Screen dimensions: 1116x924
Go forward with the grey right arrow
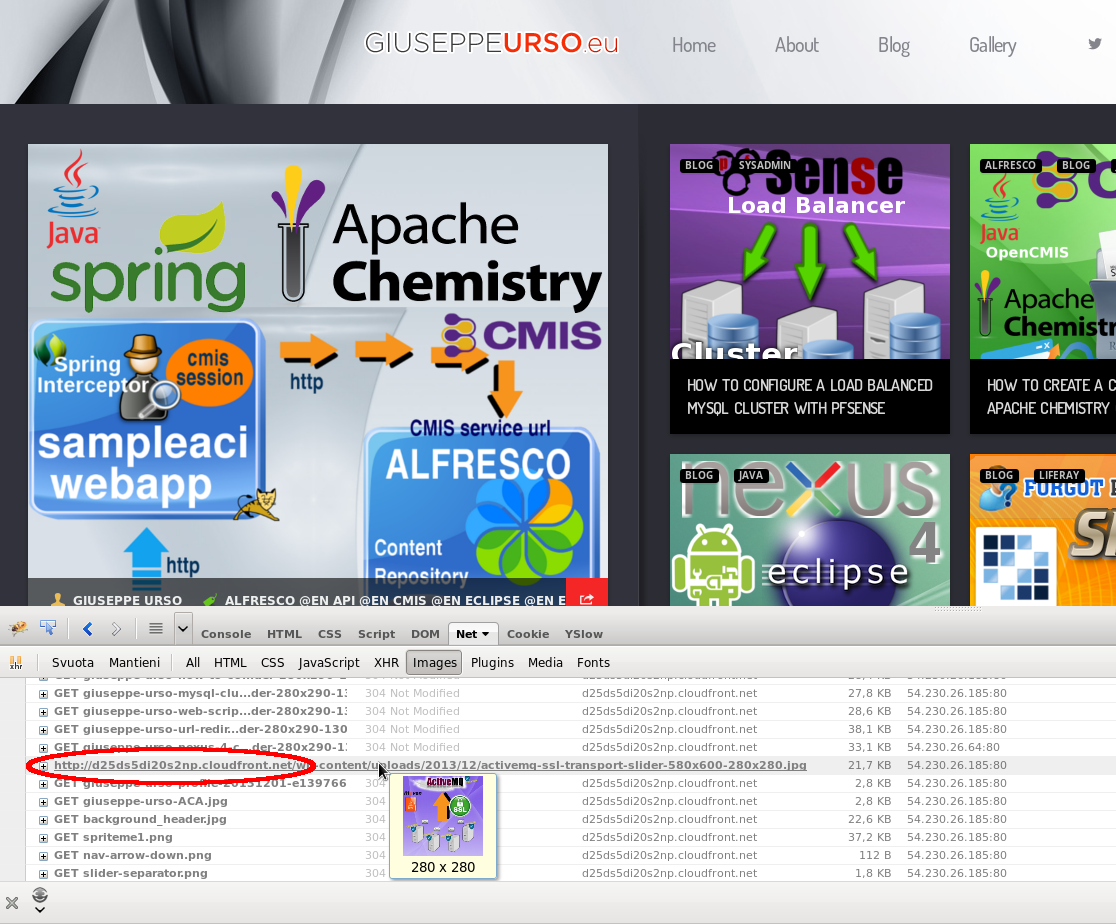point(116,629)
